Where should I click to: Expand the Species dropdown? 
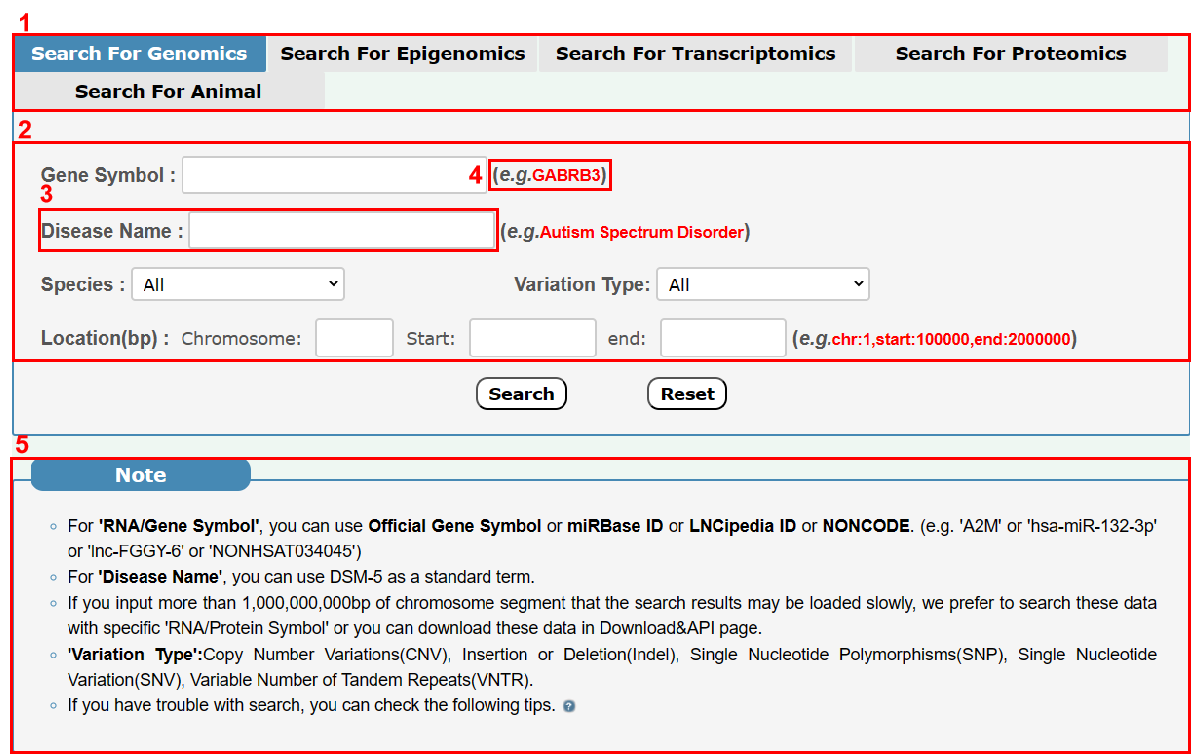(x=238, y=285)
